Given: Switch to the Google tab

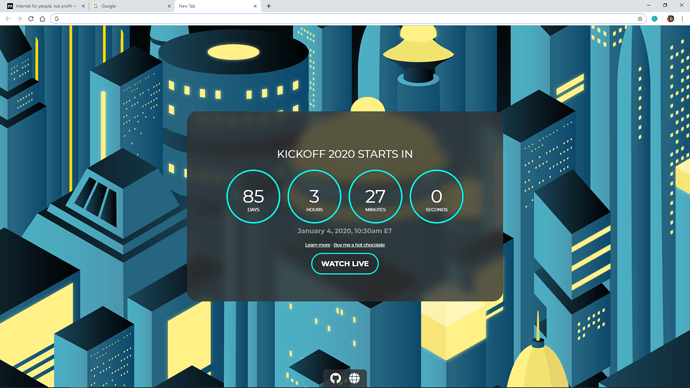Looking at the screenshot, I should pos(131,6).
